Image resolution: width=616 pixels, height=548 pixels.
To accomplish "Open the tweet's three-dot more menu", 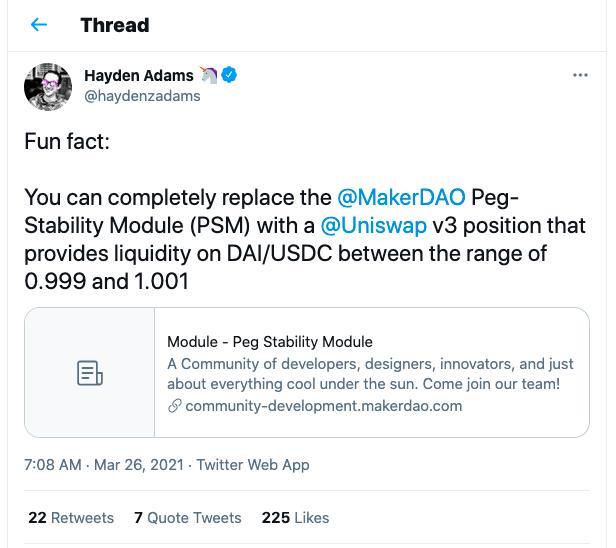I will [x=580, y=75].
